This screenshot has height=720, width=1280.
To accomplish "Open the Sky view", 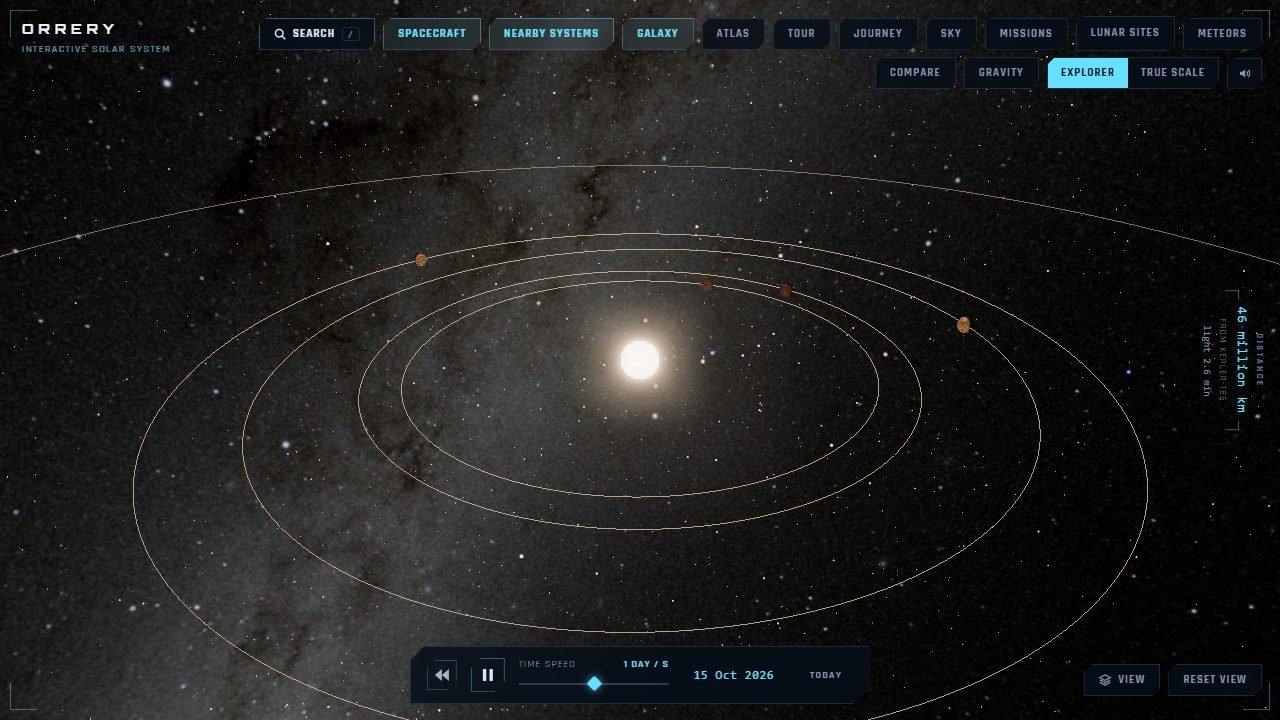I will pyautogui.click(x=951, y=34).
